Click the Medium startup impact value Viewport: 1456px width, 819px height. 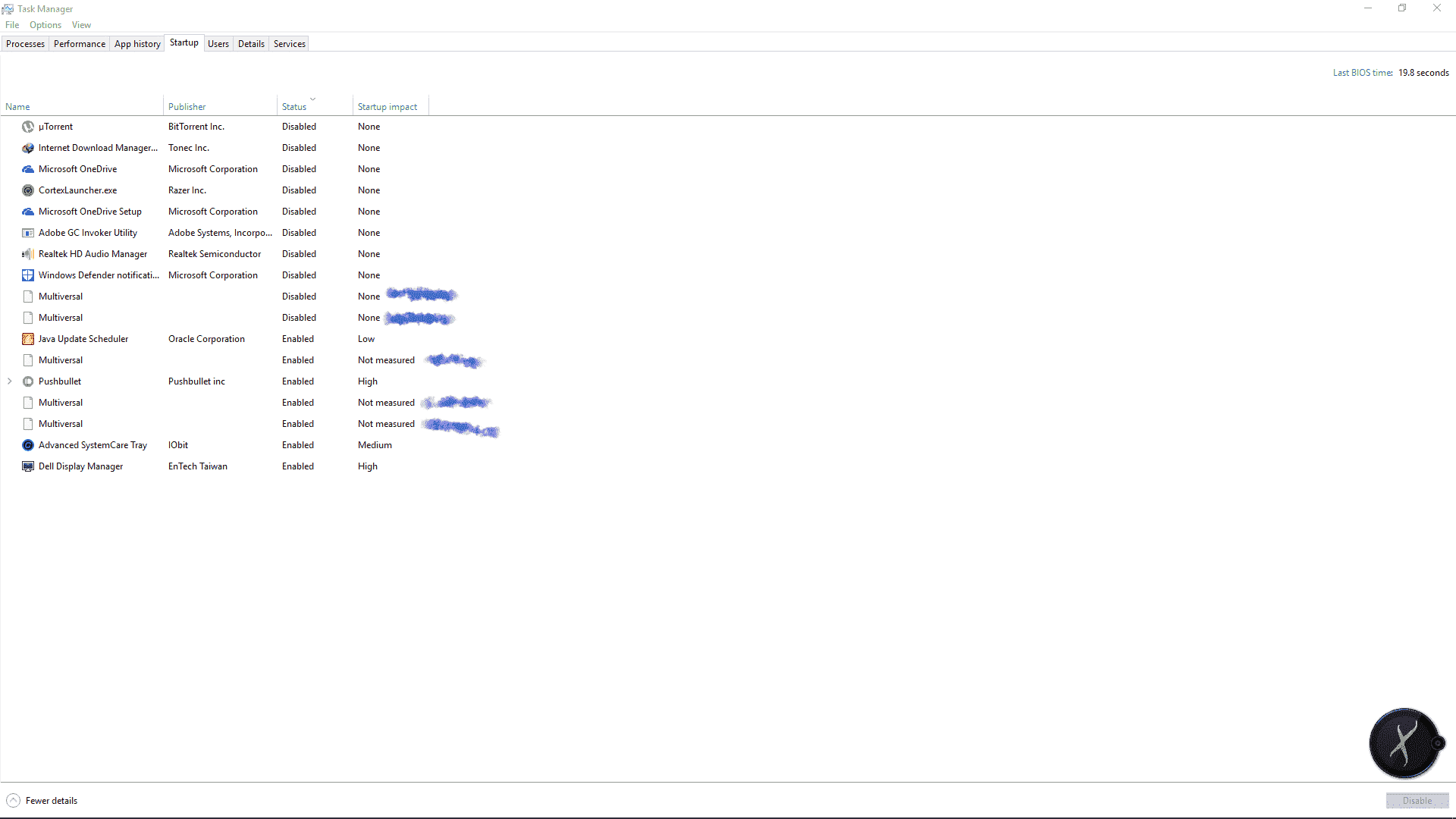click(x=375, y=445)
